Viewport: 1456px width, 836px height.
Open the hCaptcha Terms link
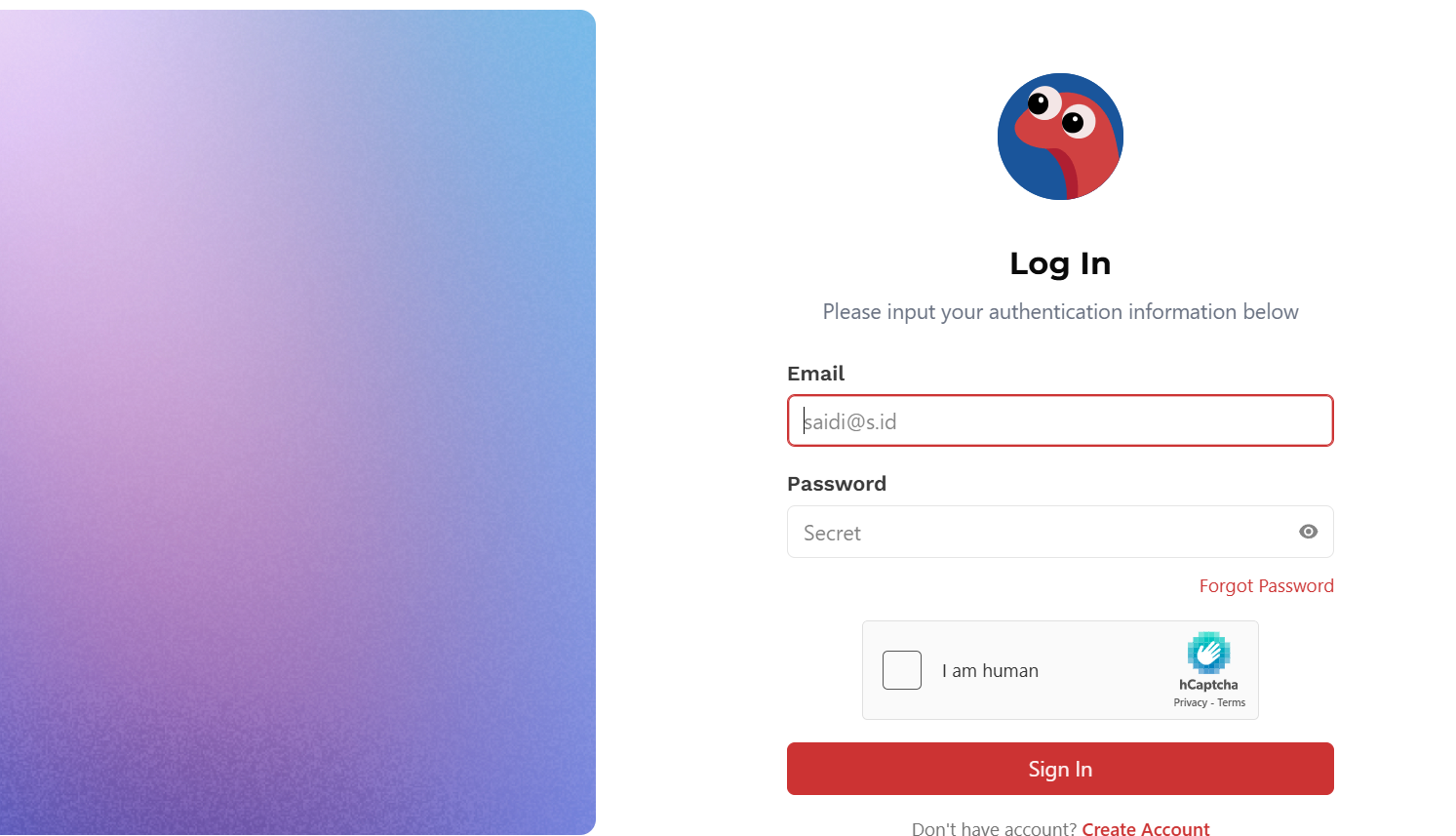click(x=1231, y=702)
